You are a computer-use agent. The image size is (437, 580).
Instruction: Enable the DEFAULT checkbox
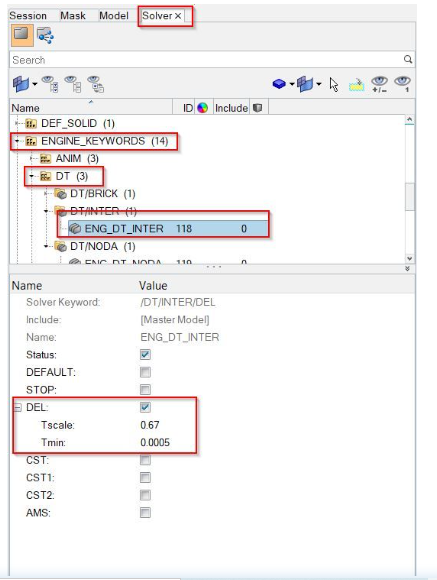[x=145, y=372]
